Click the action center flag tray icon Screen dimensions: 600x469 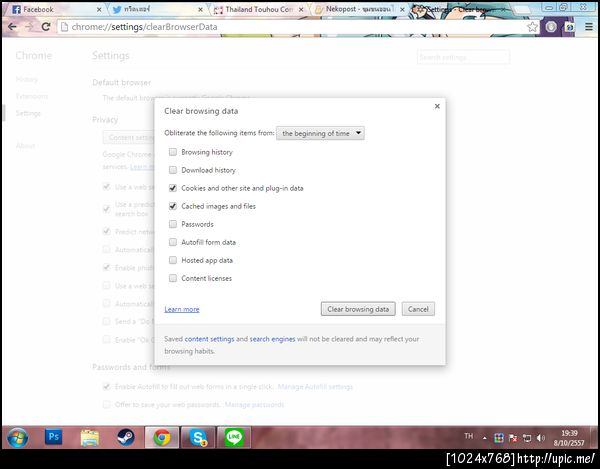tap(513, 438)
